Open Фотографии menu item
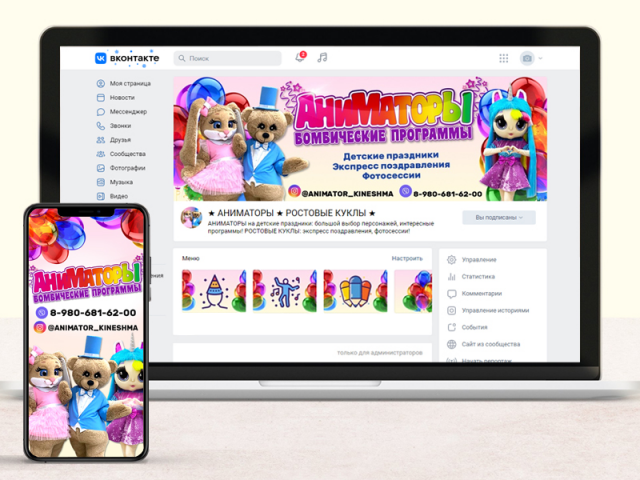Image resolution: width=640 pixels, height=480 pixels. (x=127, y=168)
